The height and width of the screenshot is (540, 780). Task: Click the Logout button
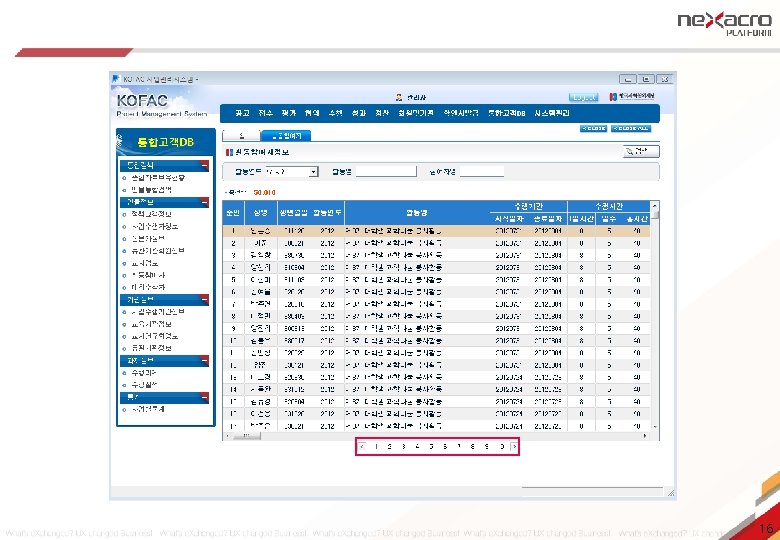point(583,97)
